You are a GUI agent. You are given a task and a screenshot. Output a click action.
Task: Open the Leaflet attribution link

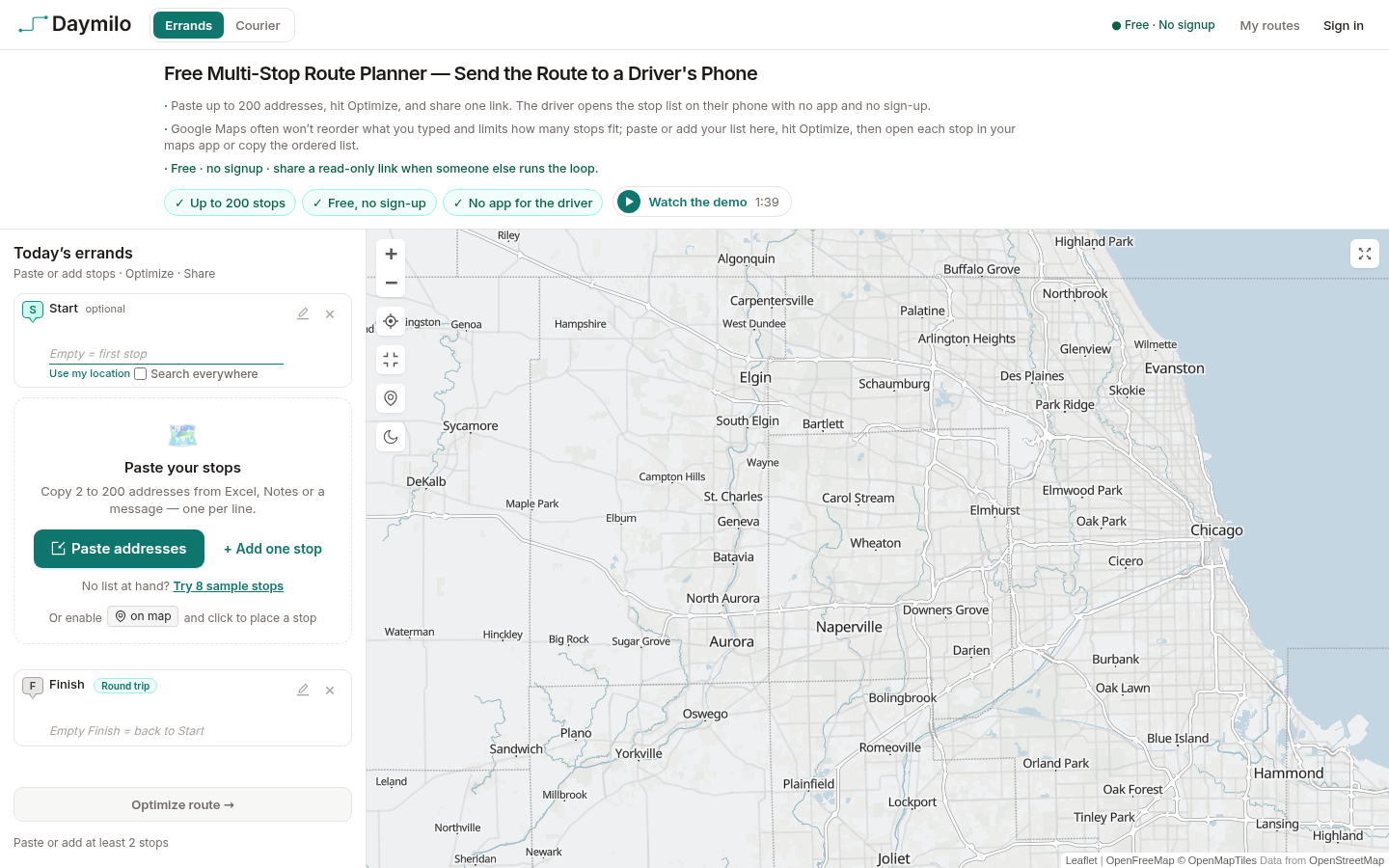coord(1081,860)
